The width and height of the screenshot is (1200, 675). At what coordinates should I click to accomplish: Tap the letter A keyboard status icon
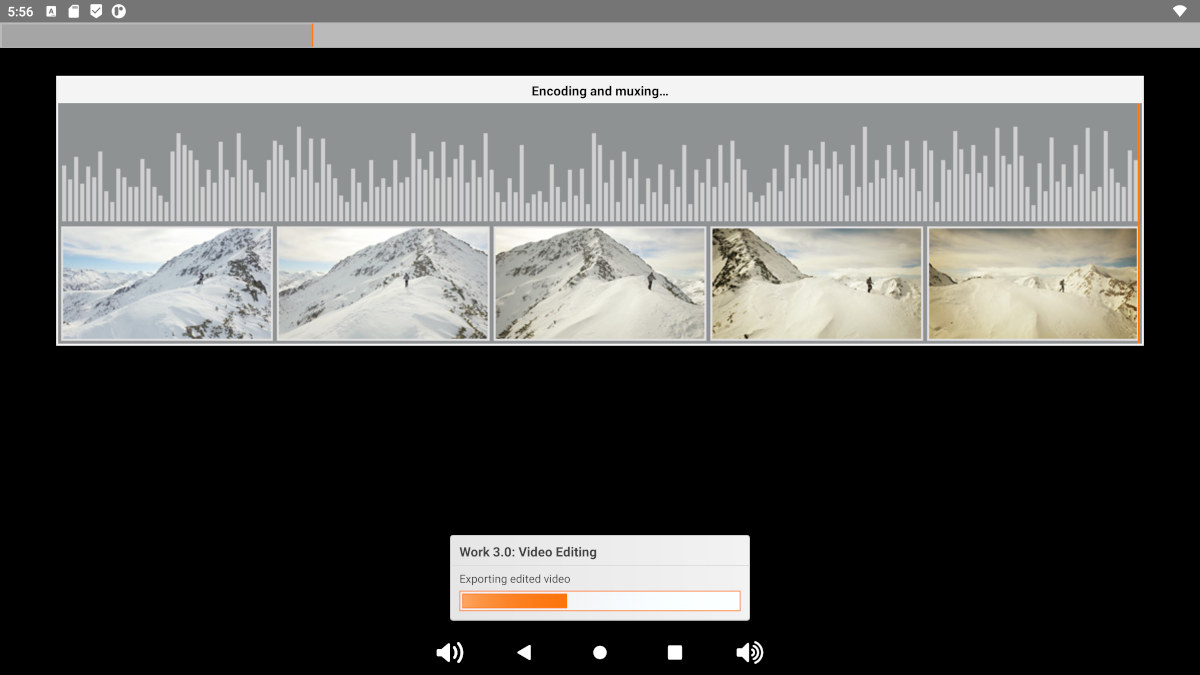point(51,11)
